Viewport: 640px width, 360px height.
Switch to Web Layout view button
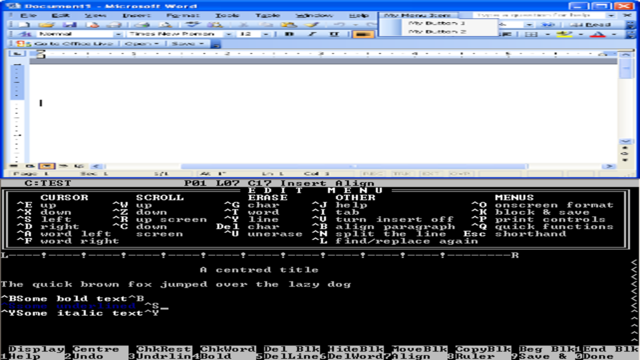[x=30, y=166]
